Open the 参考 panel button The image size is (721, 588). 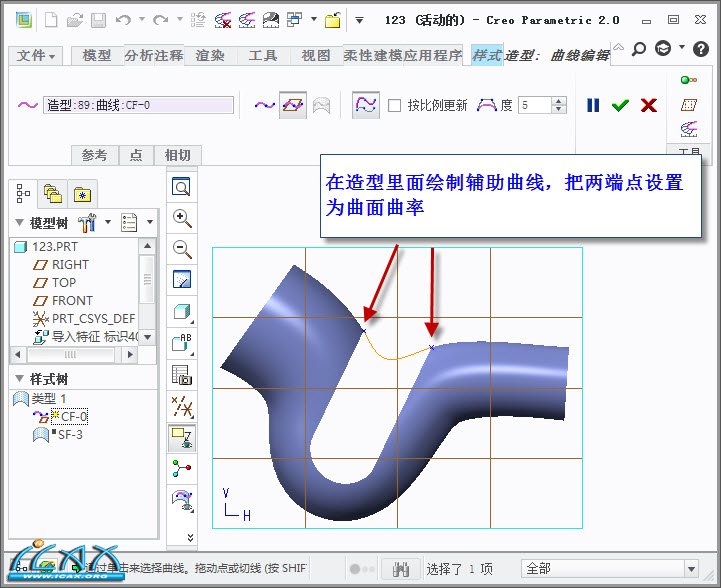[x=94, y=155]
